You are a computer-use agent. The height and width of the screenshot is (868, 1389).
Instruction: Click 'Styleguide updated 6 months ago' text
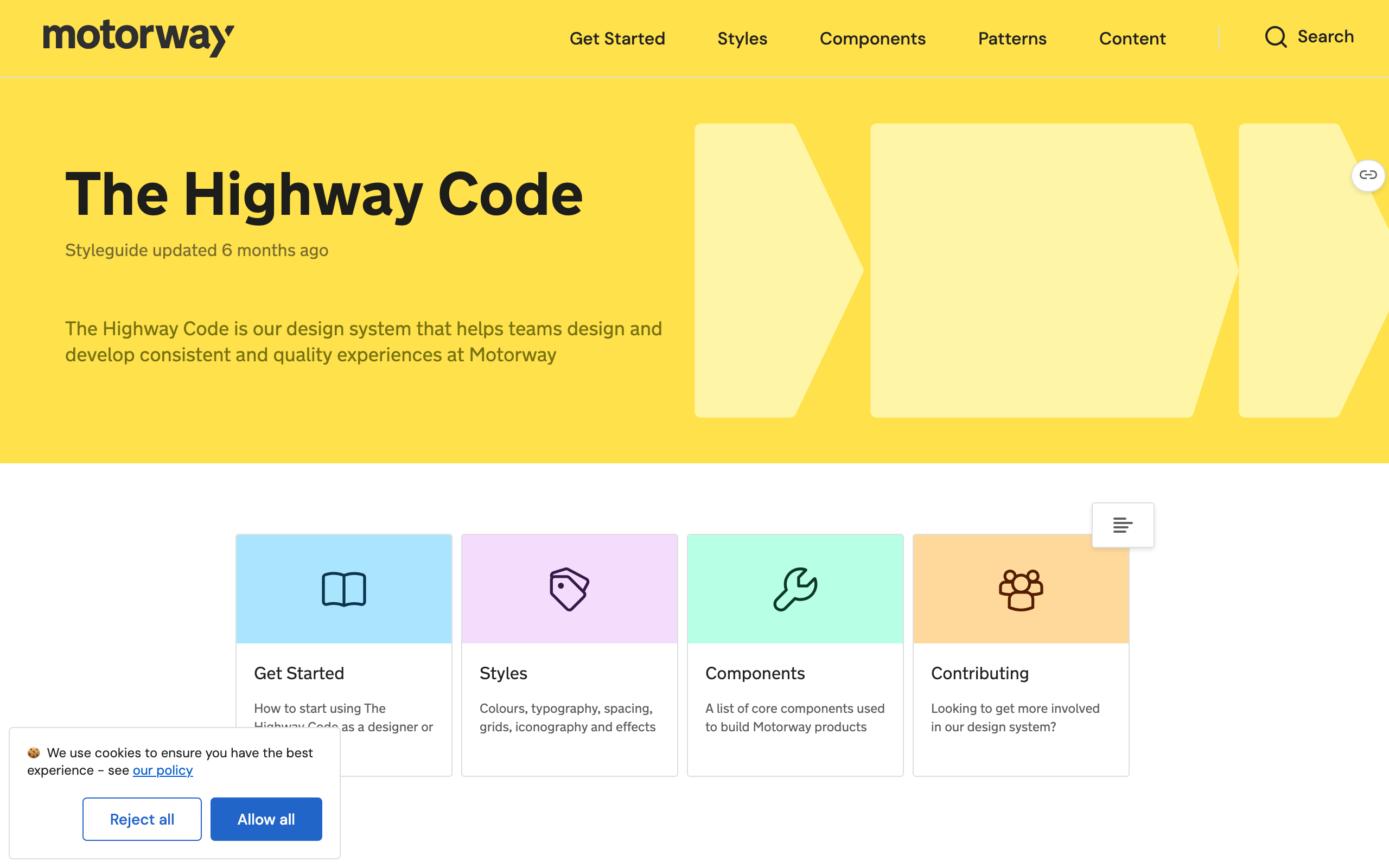tap(196, 250)
